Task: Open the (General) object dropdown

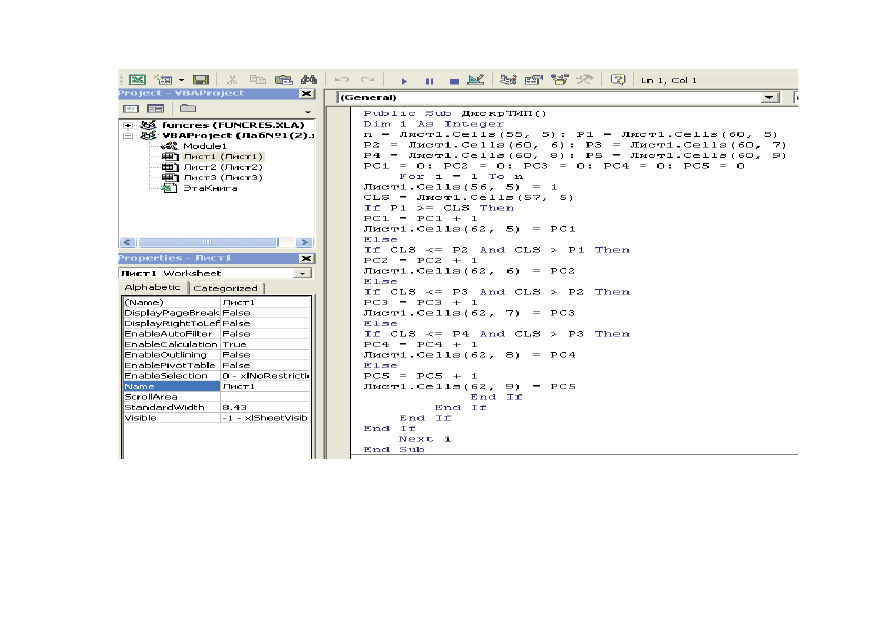Action: point(769,97)
